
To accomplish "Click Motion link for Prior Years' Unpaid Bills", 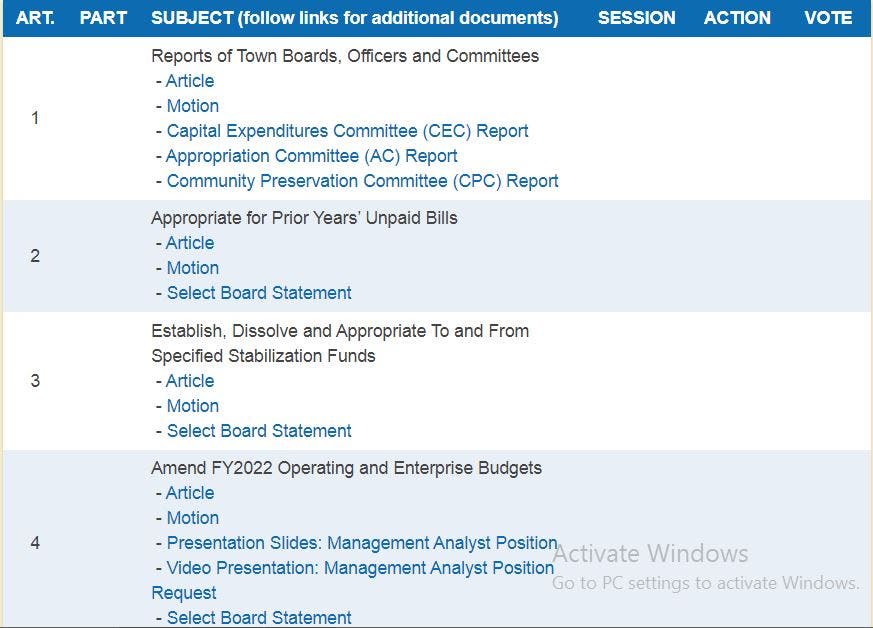I will point(193,268).
